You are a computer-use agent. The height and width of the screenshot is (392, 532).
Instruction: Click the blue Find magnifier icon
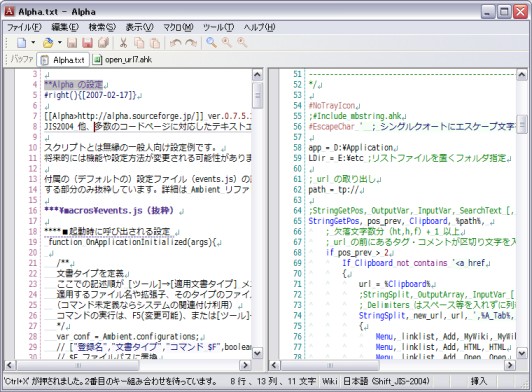point(211,43)
